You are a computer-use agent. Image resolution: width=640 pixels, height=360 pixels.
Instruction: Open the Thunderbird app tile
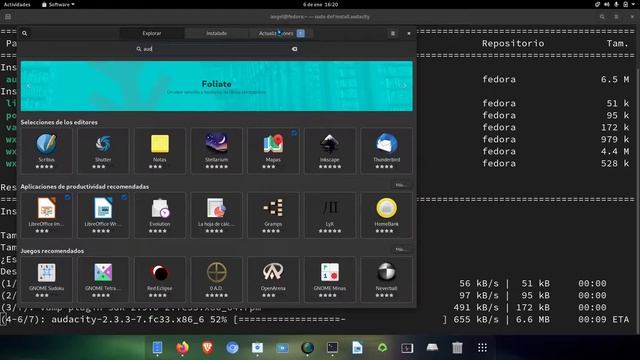tap(387, 151)
